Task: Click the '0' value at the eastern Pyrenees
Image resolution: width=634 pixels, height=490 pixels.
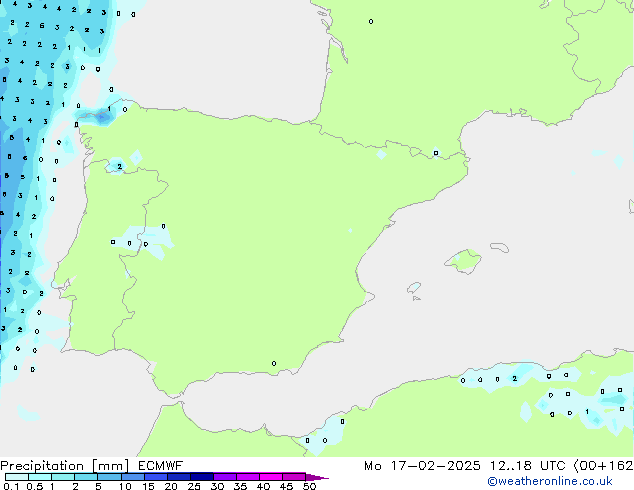Action: point(435,153)
